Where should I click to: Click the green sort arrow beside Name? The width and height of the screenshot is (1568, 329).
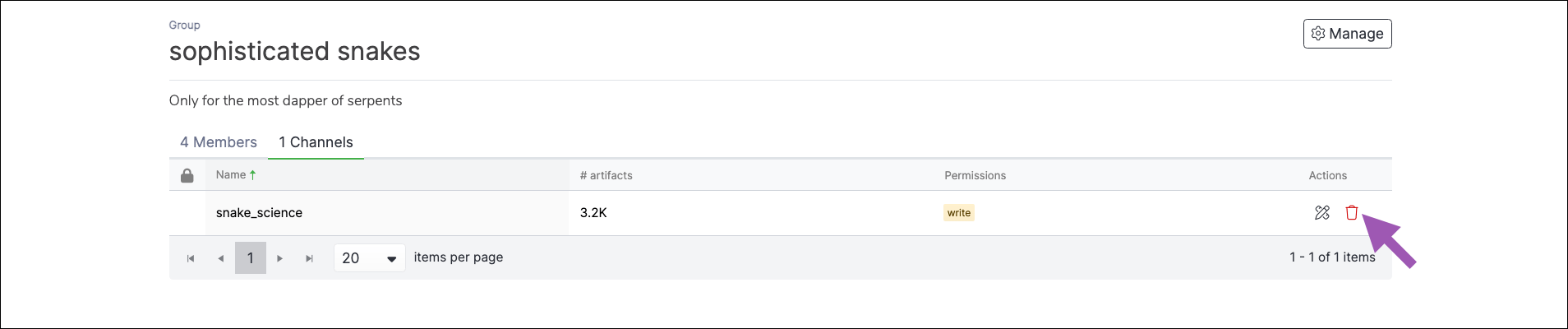coord(253,174)
